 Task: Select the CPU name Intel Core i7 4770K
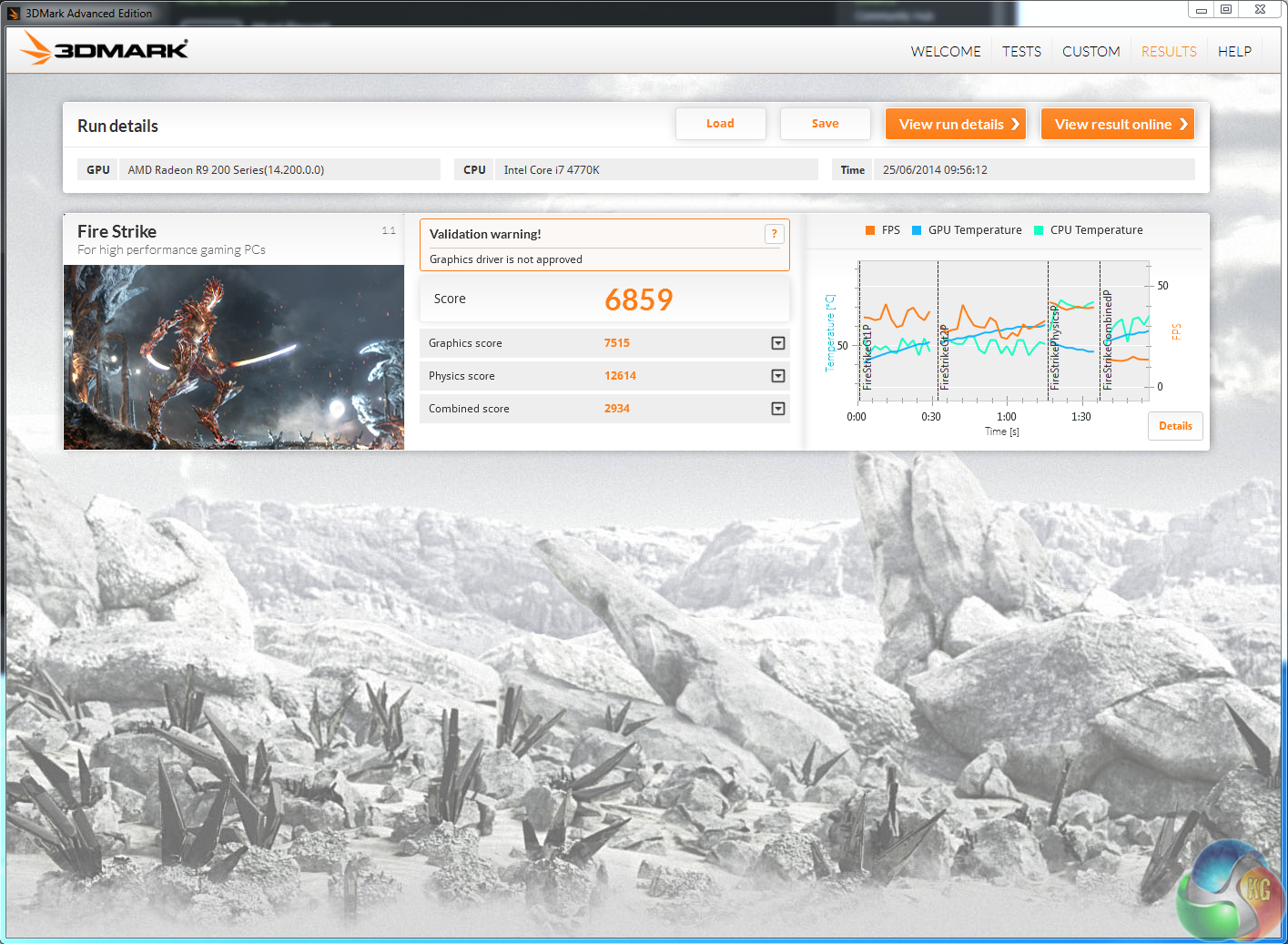552,170
